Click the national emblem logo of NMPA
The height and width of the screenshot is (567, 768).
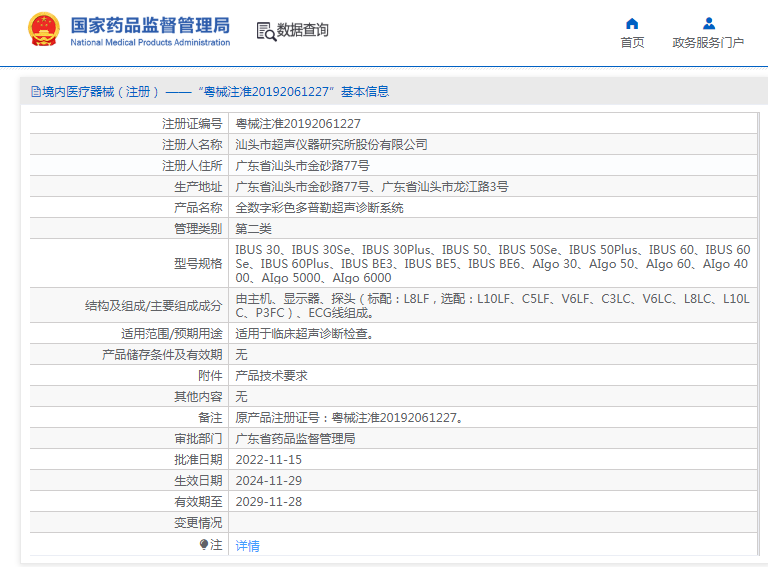click(x=43, y=31)
